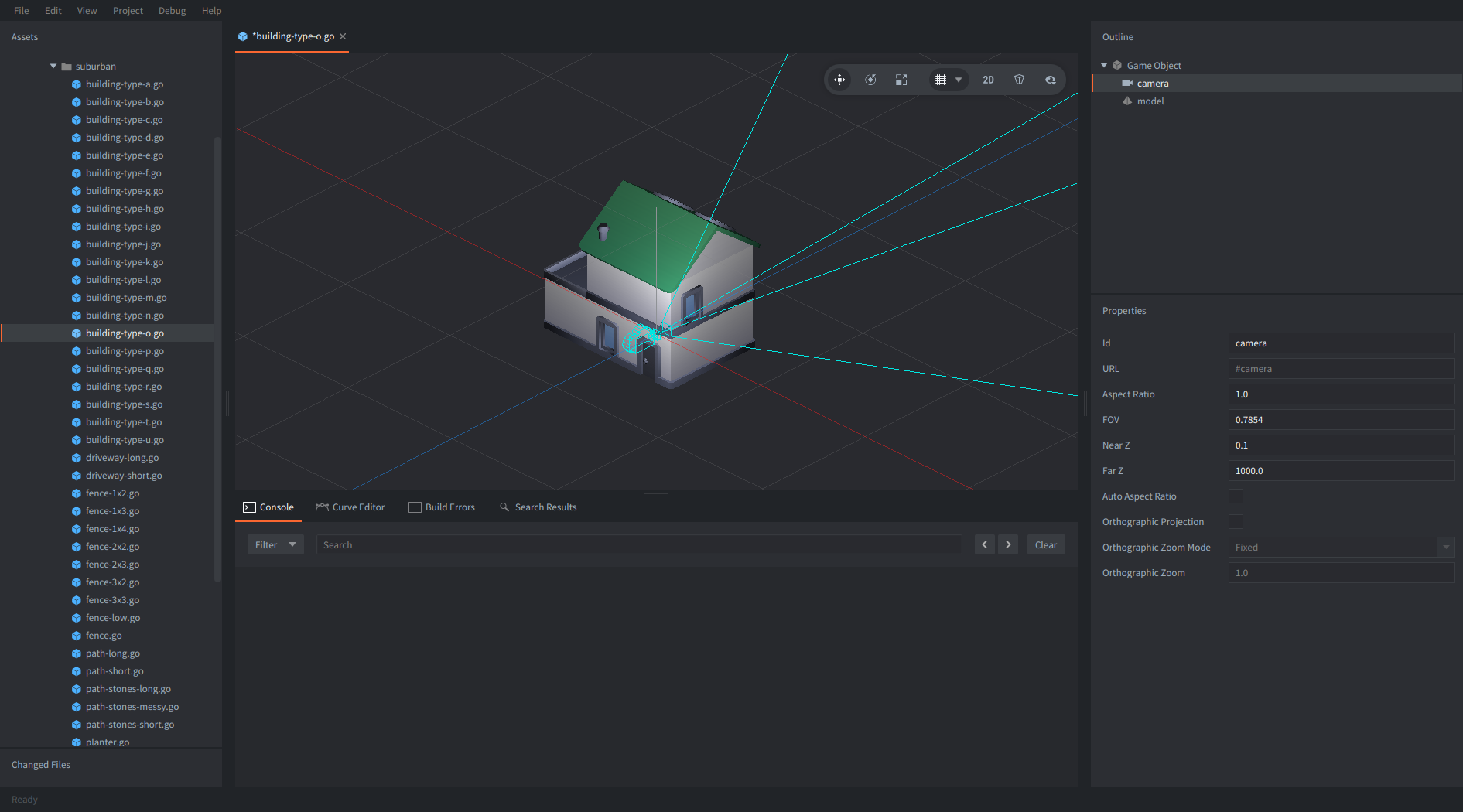Screen dimensions: 1463x812
Task: Enable the Auto Aspect Ratio checkbox
Action: point(1236,496)
